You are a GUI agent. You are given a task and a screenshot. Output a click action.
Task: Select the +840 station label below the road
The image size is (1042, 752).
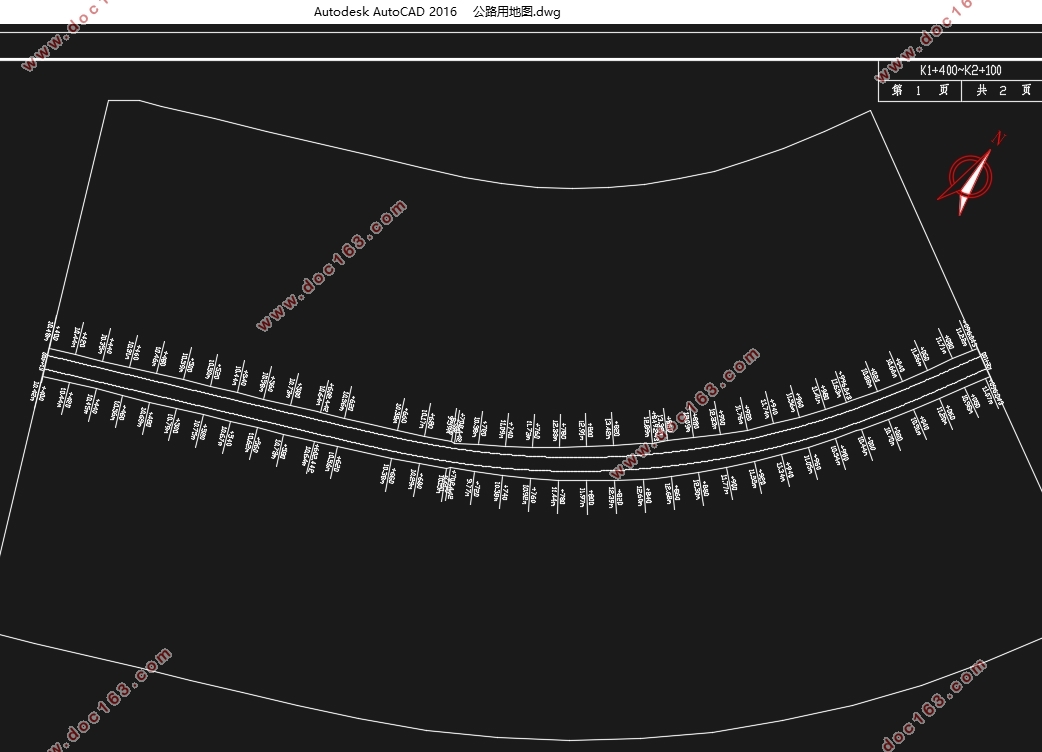[647, 495]
